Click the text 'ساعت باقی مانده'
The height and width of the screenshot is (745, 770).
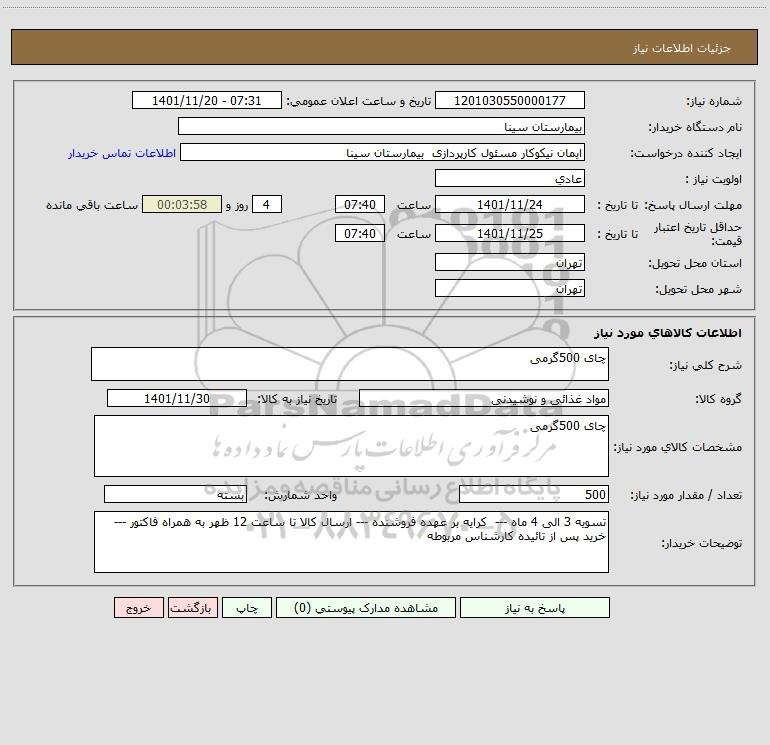coord(92,205)
